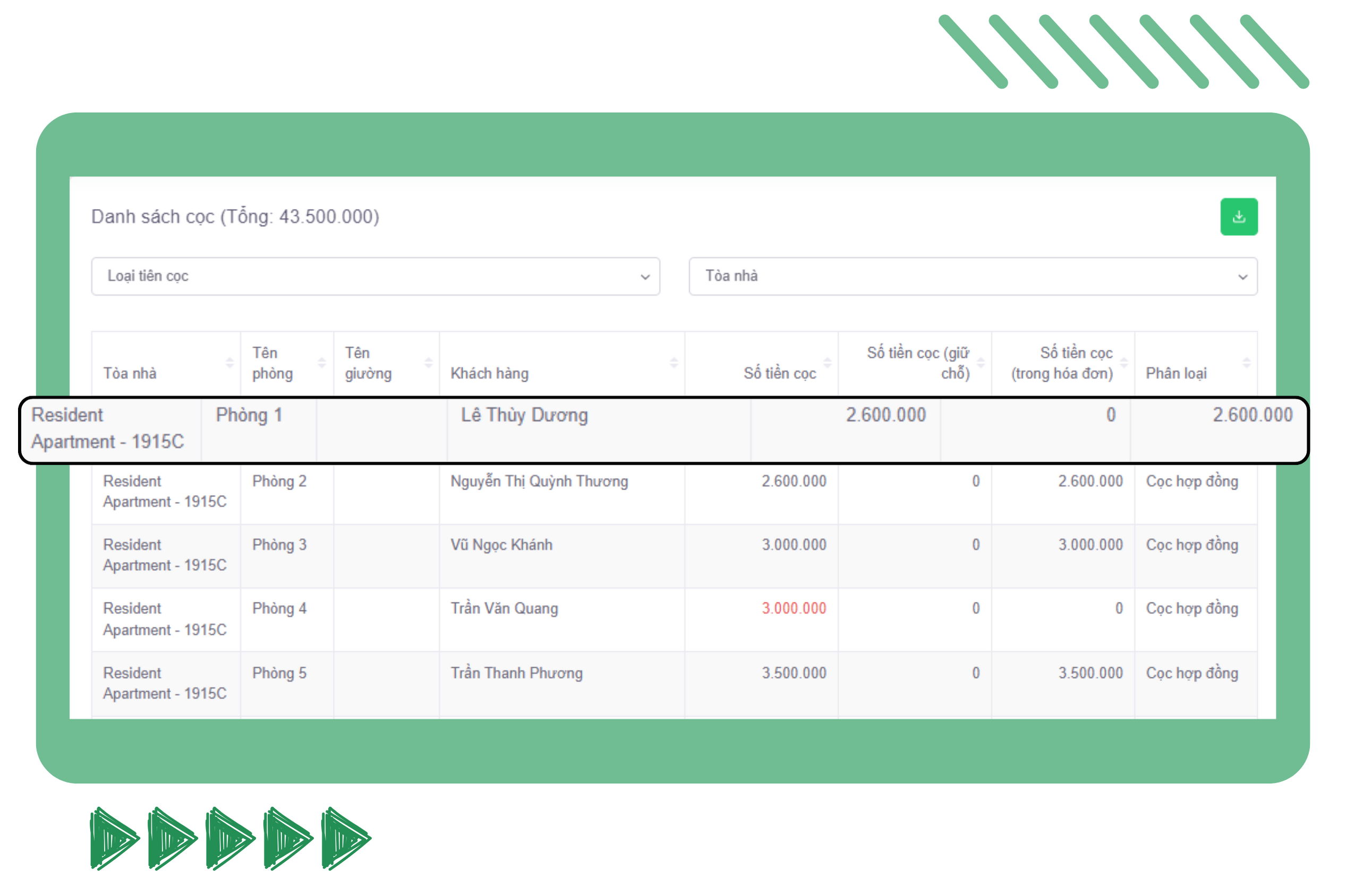The height and width of the screenshot is (896, 1346).
Task: Select the highlighted Lê Thùy Dương row
Action: click(524, 415)
